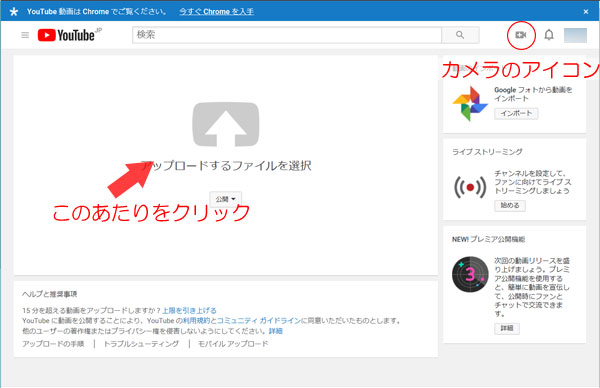
Task: Click the search magnifier button
Action: coord(460,35)
